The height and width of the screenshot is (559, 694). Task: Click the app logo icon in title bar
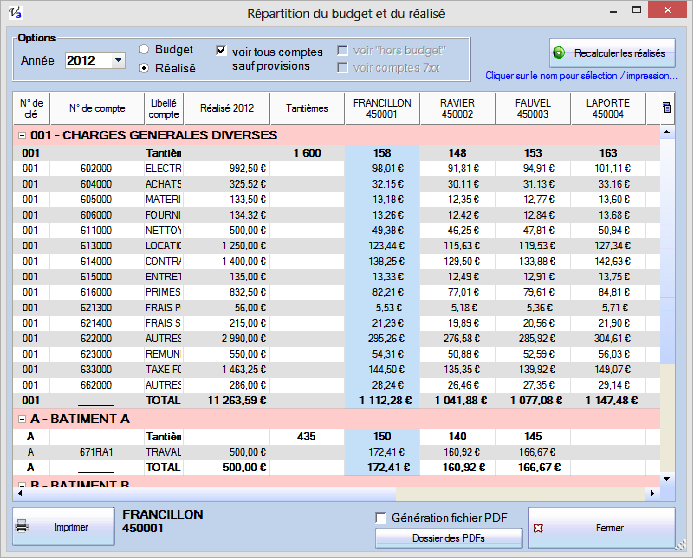(x=15, y=13)
